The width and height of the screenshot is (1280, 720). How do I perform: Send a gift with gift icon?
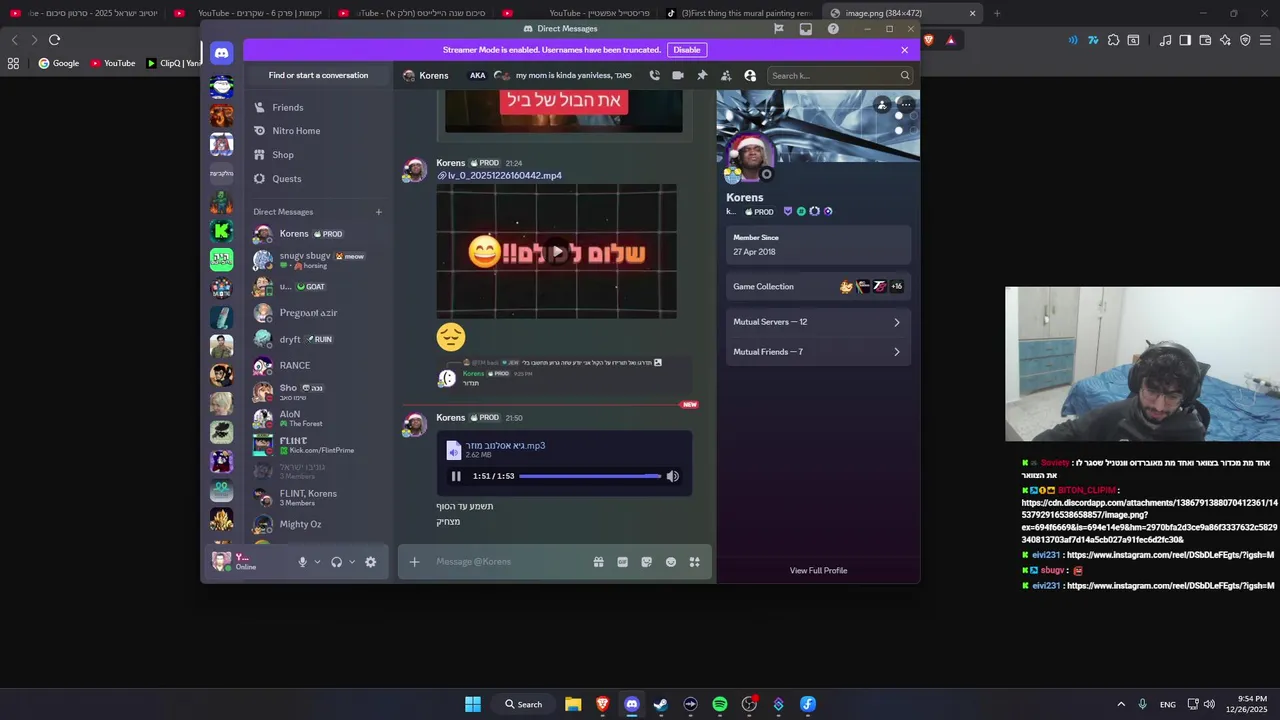tap(598, 562)
